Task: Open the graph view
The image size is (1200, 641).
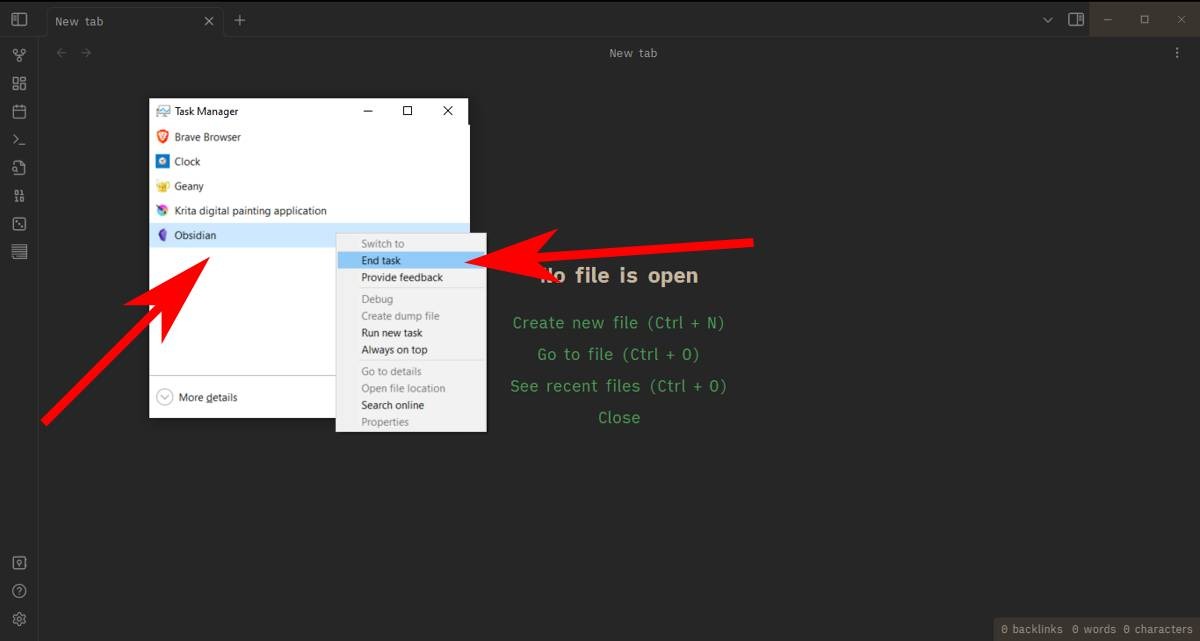Action: (19, 54)
